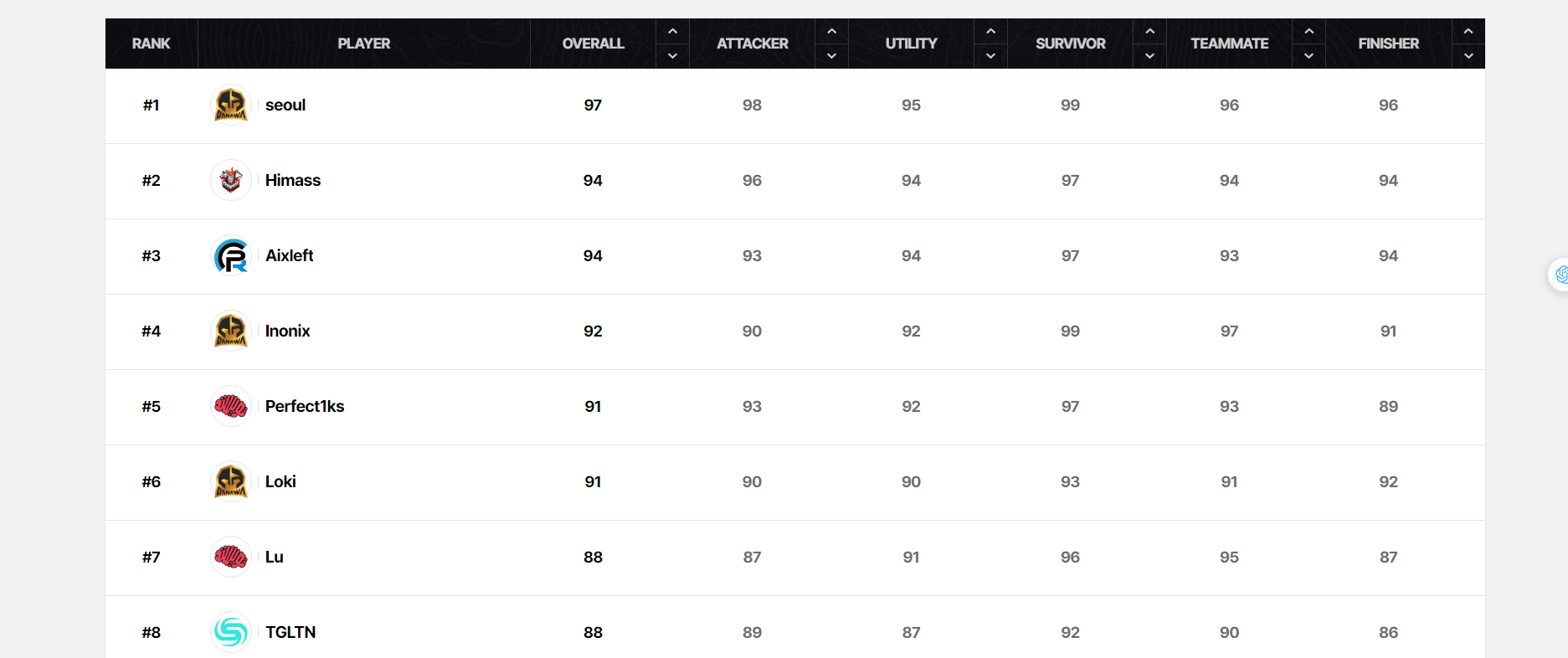Sort Survivor column ascending with up arrow
The width and height of the screenshot is (1568, 658).
[1149, 32]
